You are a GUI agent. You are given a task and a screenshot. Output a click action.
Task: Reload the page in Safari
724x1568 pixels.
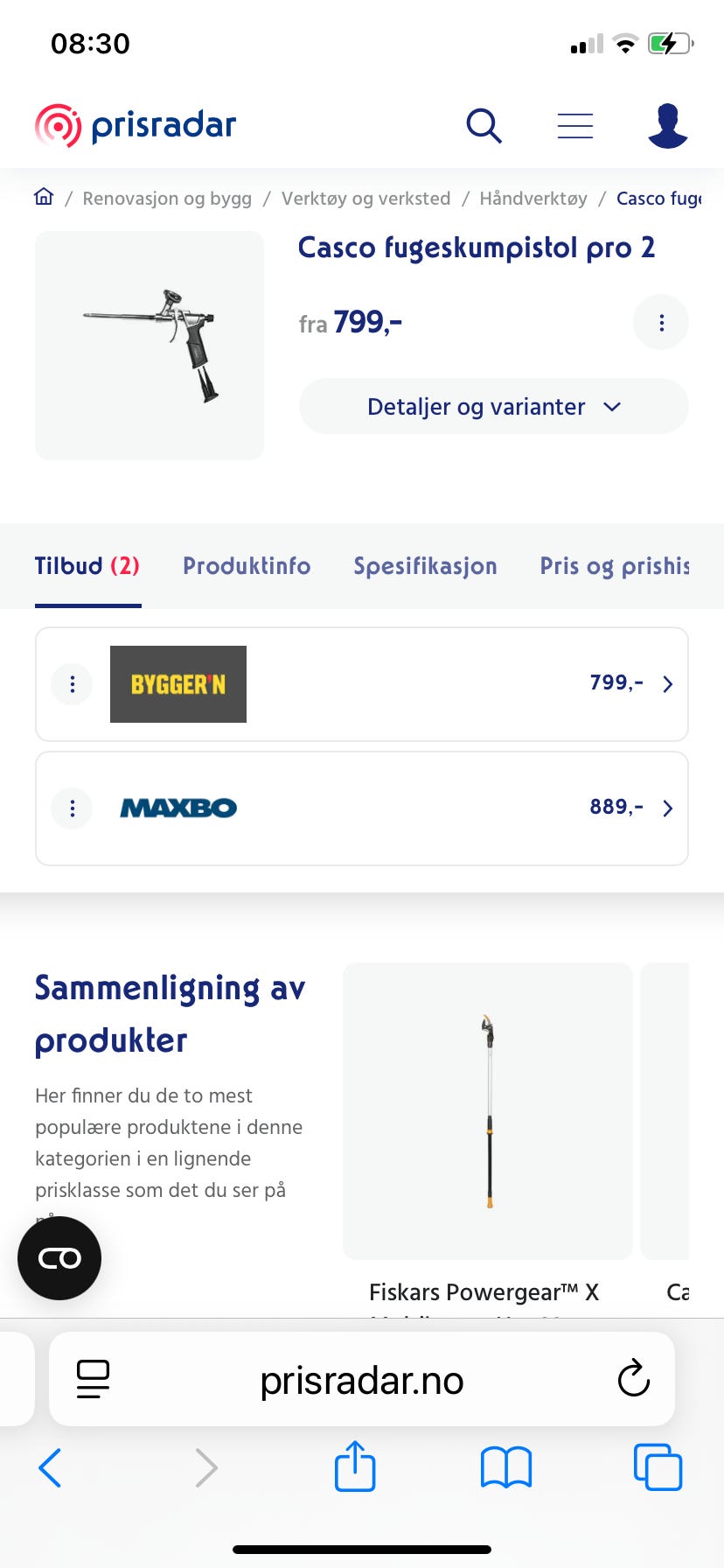click(633, 1380)
